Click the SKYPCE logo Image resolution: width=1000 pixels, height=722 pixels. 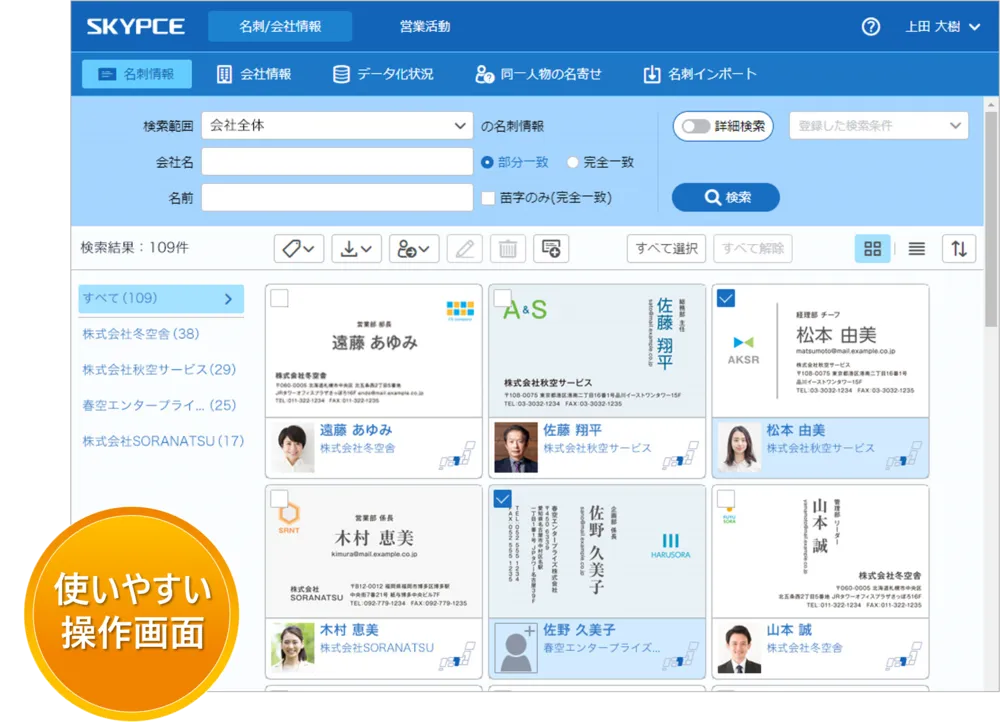pyautogui.click(x=136, y=27)
